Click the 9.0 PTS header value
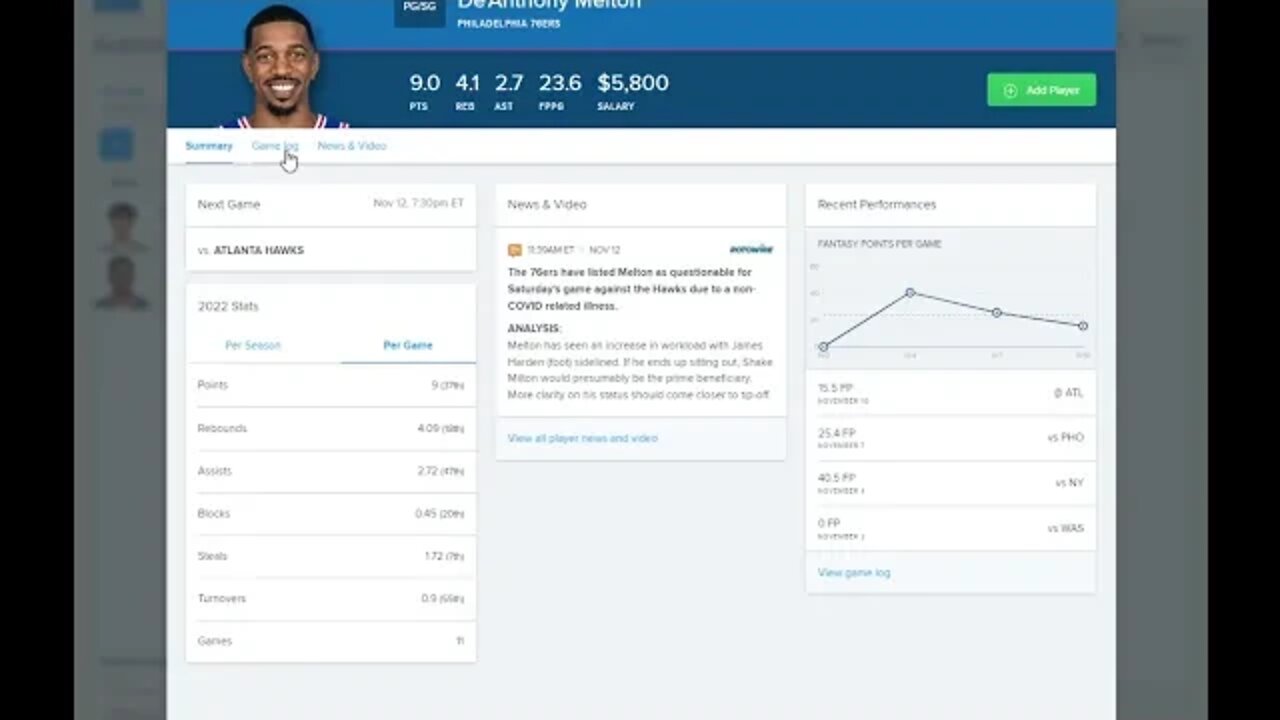Image resolution: width=1280 pixels, height=720 pixels. pos(424,83)
